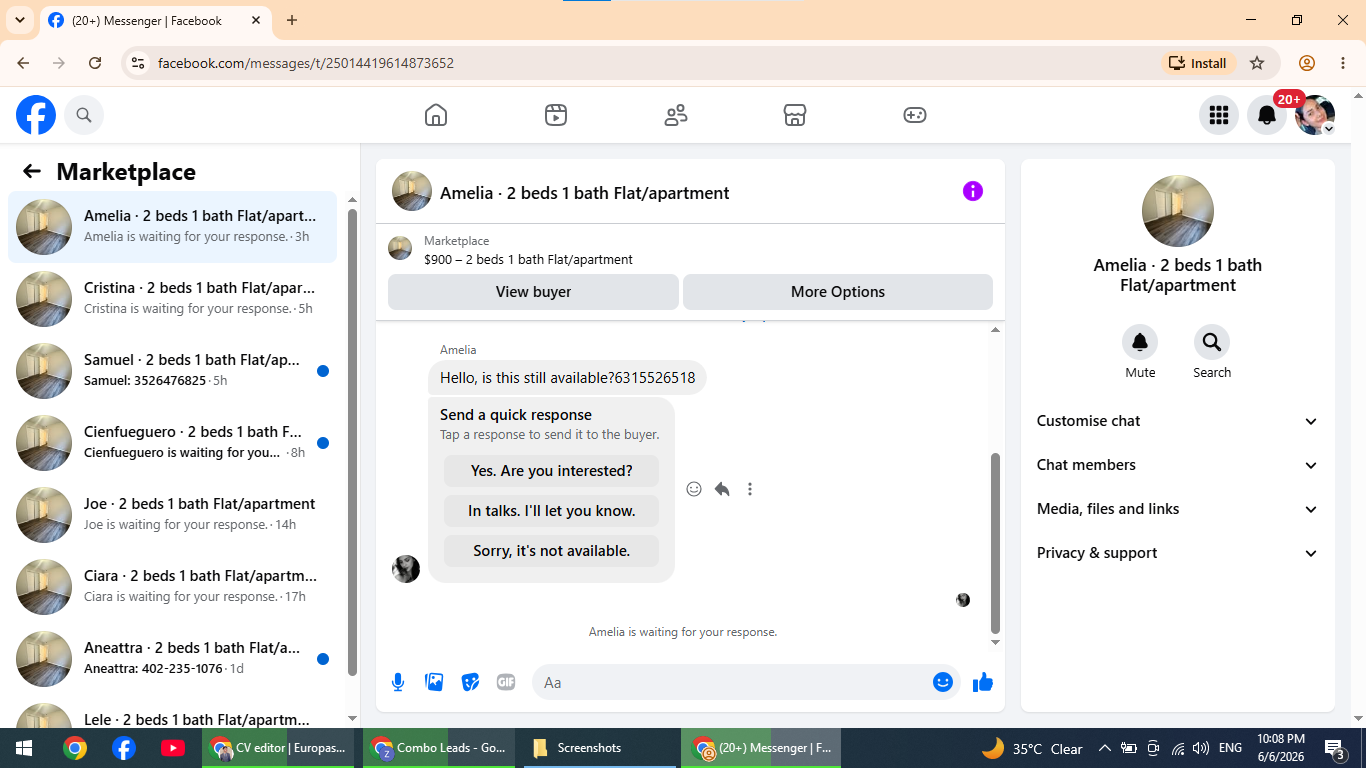Click the More Options button
Viewport: 1366px width, 768px height.
pos(838,292)
